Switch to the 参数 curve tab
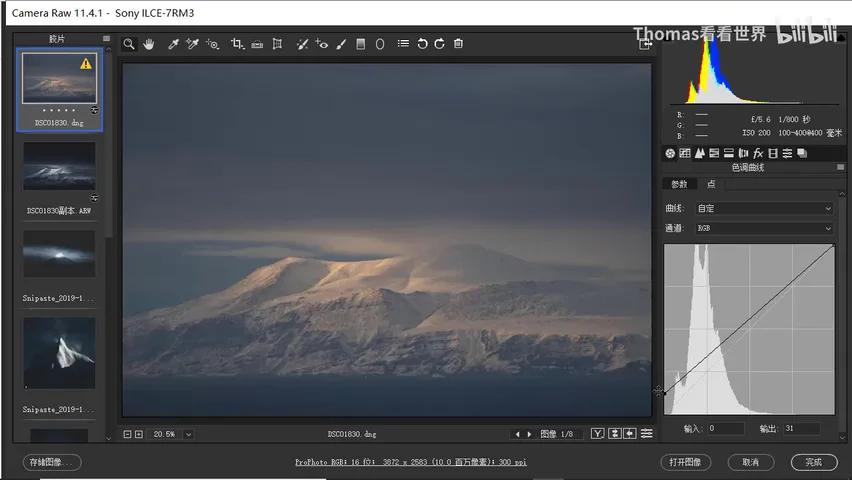Viewport: 852px width, 480px height. point(679,184)
